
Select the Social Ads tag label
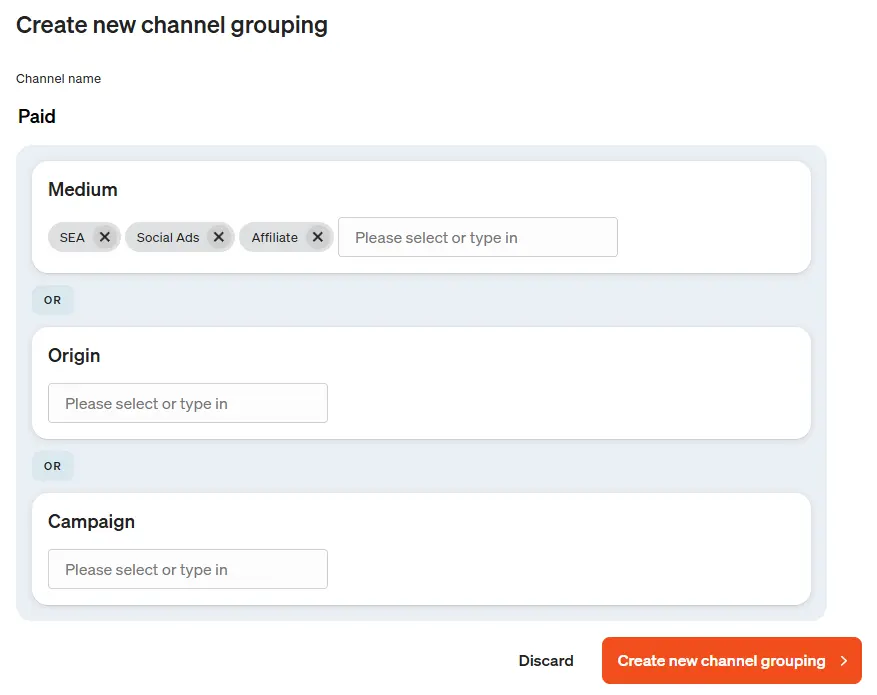click(168, 237)
